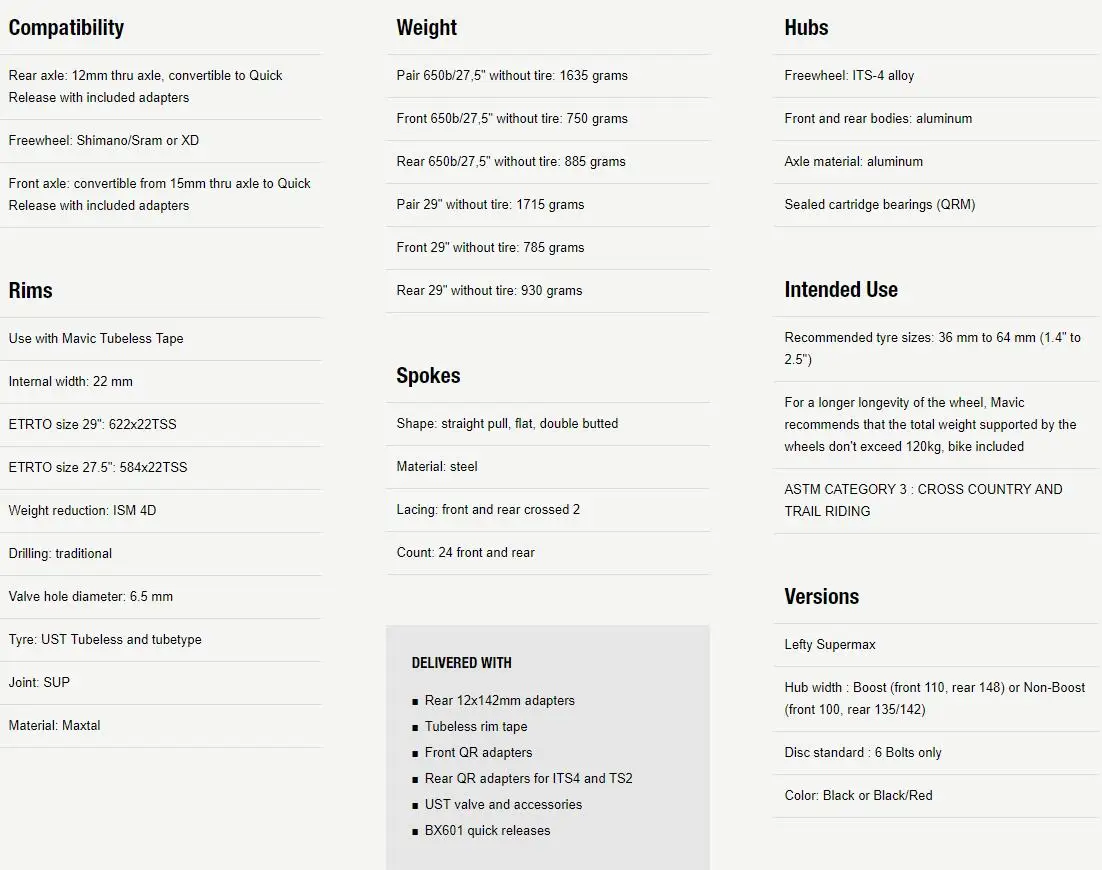Select the Spokes heading

point(428,375)
